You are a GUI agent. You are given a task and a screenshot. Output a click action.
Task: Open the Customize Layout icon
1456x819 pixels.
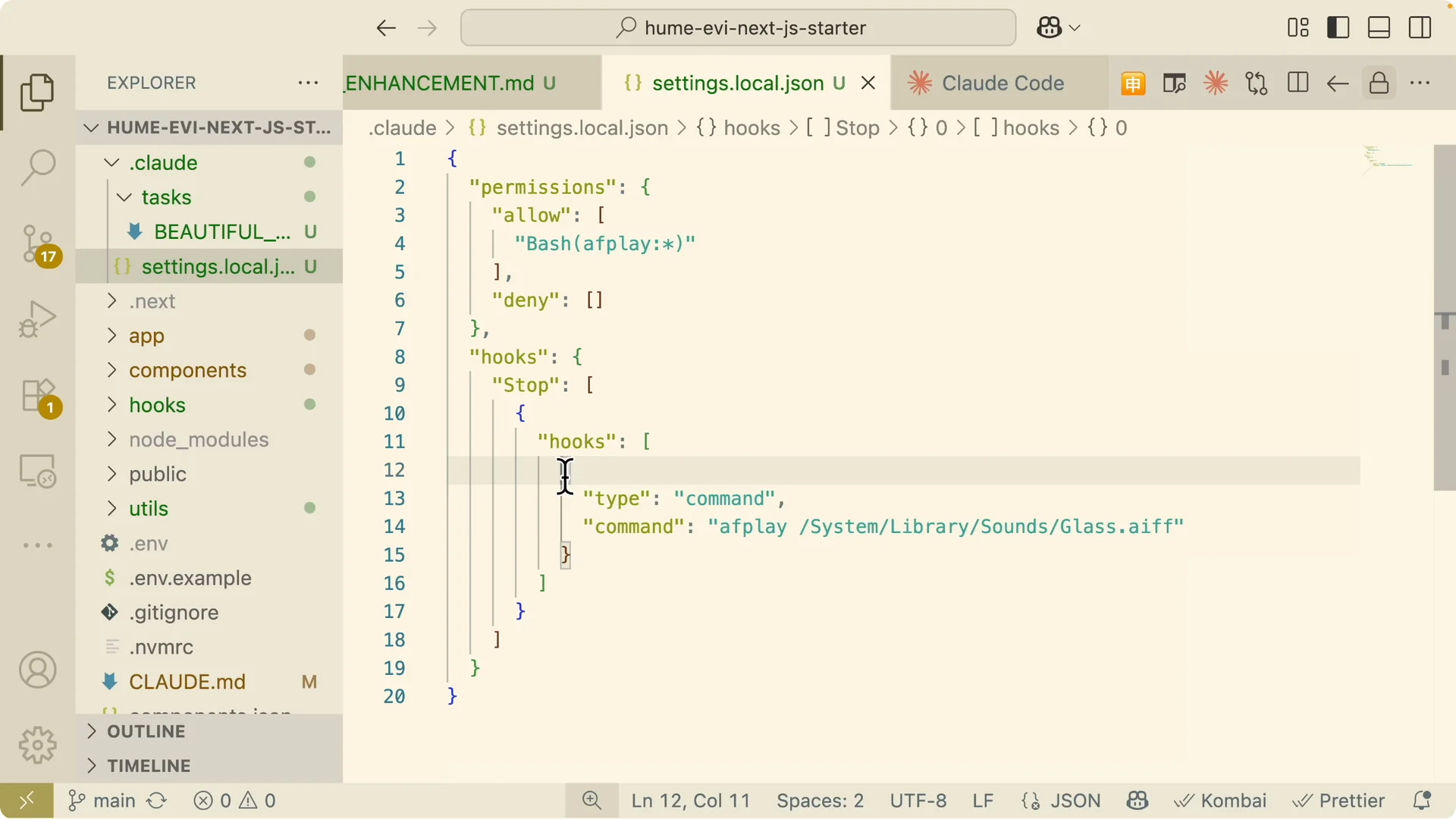[1298, 28]
